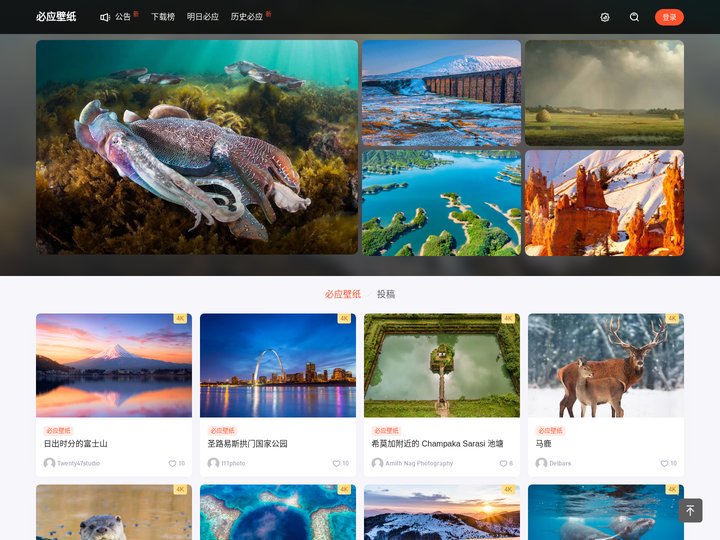Click author name f11photo
The height and width of the screenshot is (540, 720).
233,463
